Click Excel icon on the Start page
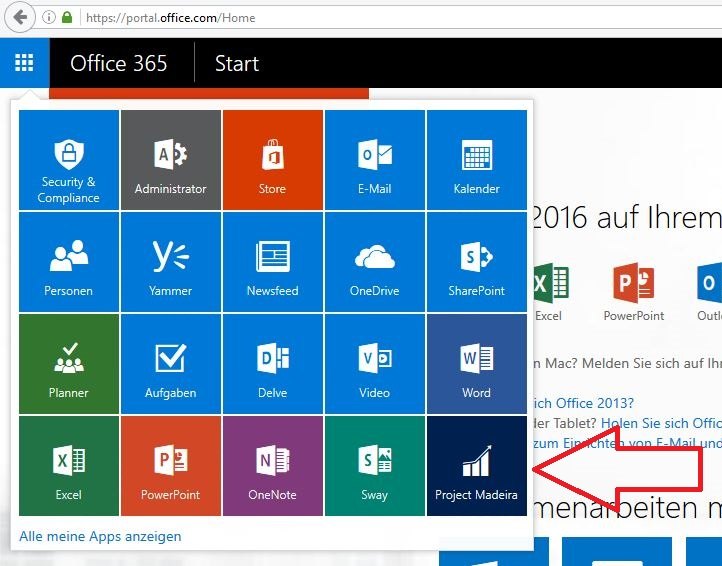 (x=551, y=283)
